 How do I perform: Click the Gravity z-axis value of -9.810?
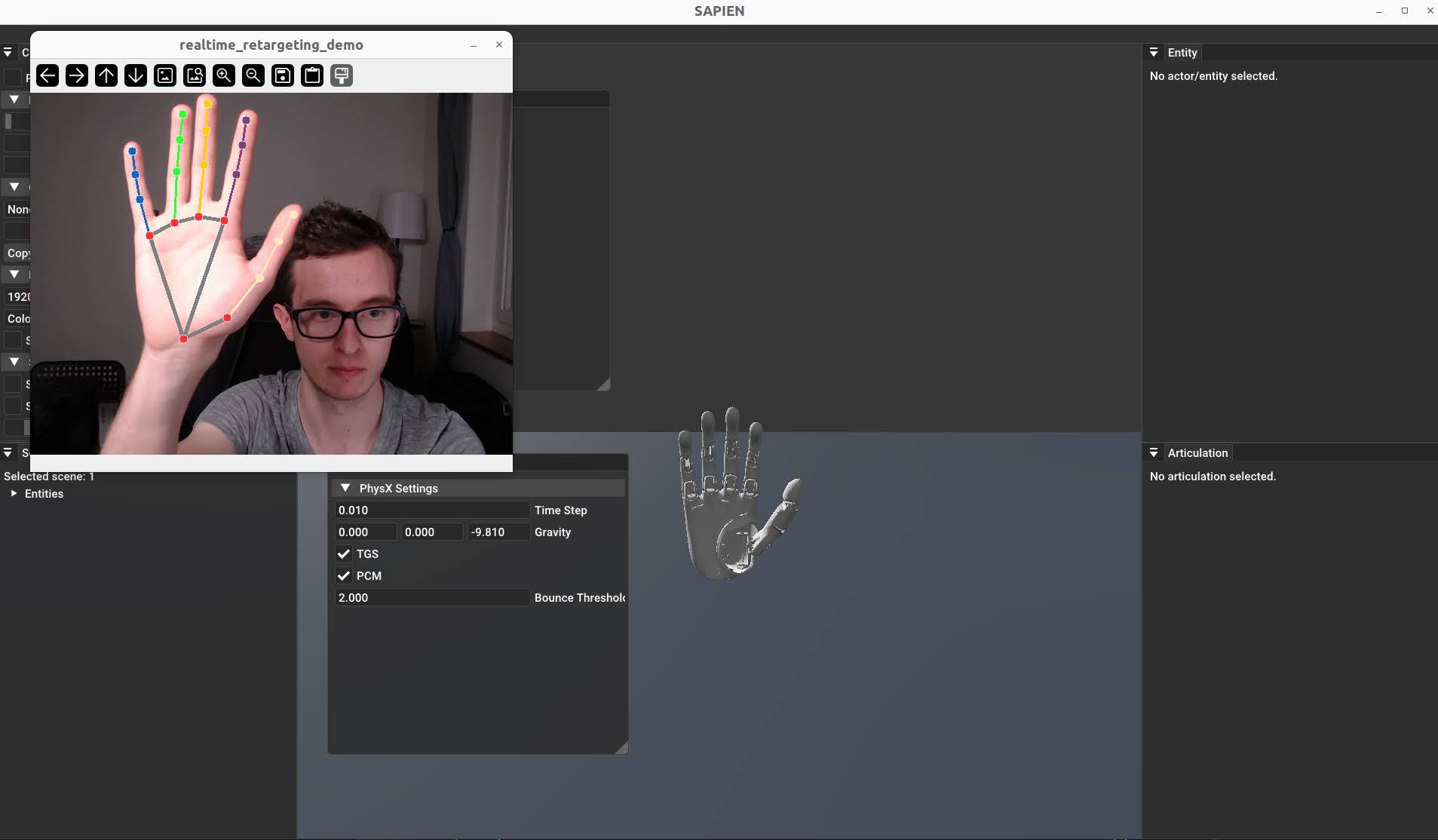point(498,532)
